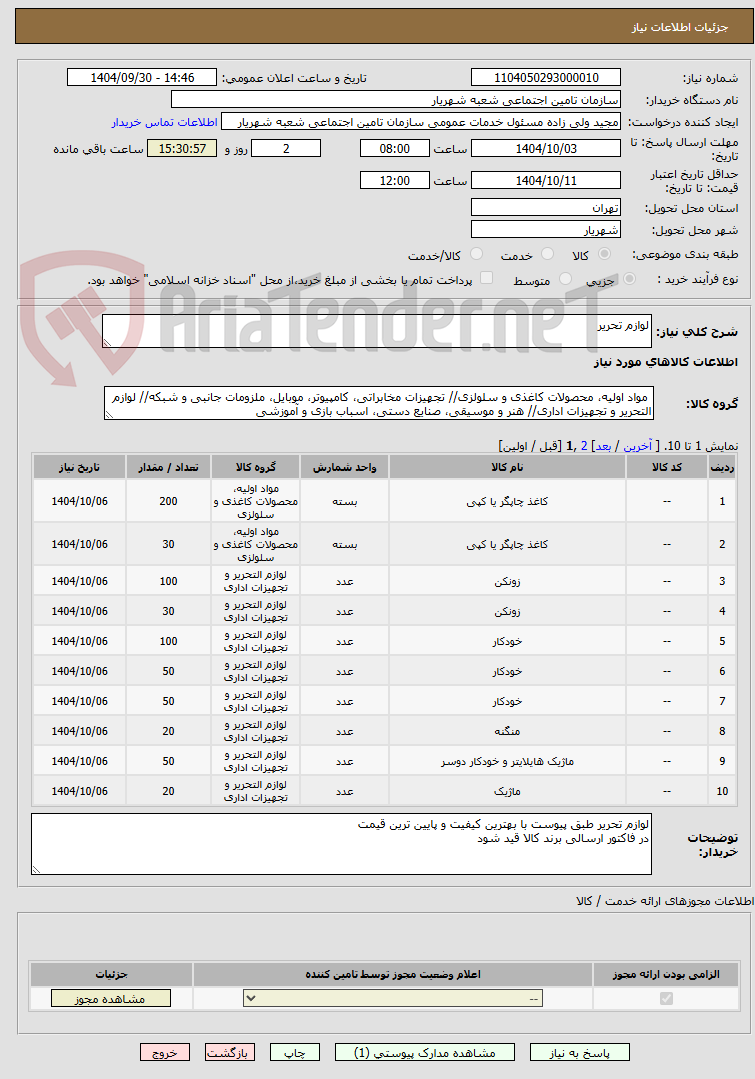
Task: Click unit بسته in row 2
Action: (344, 544)
